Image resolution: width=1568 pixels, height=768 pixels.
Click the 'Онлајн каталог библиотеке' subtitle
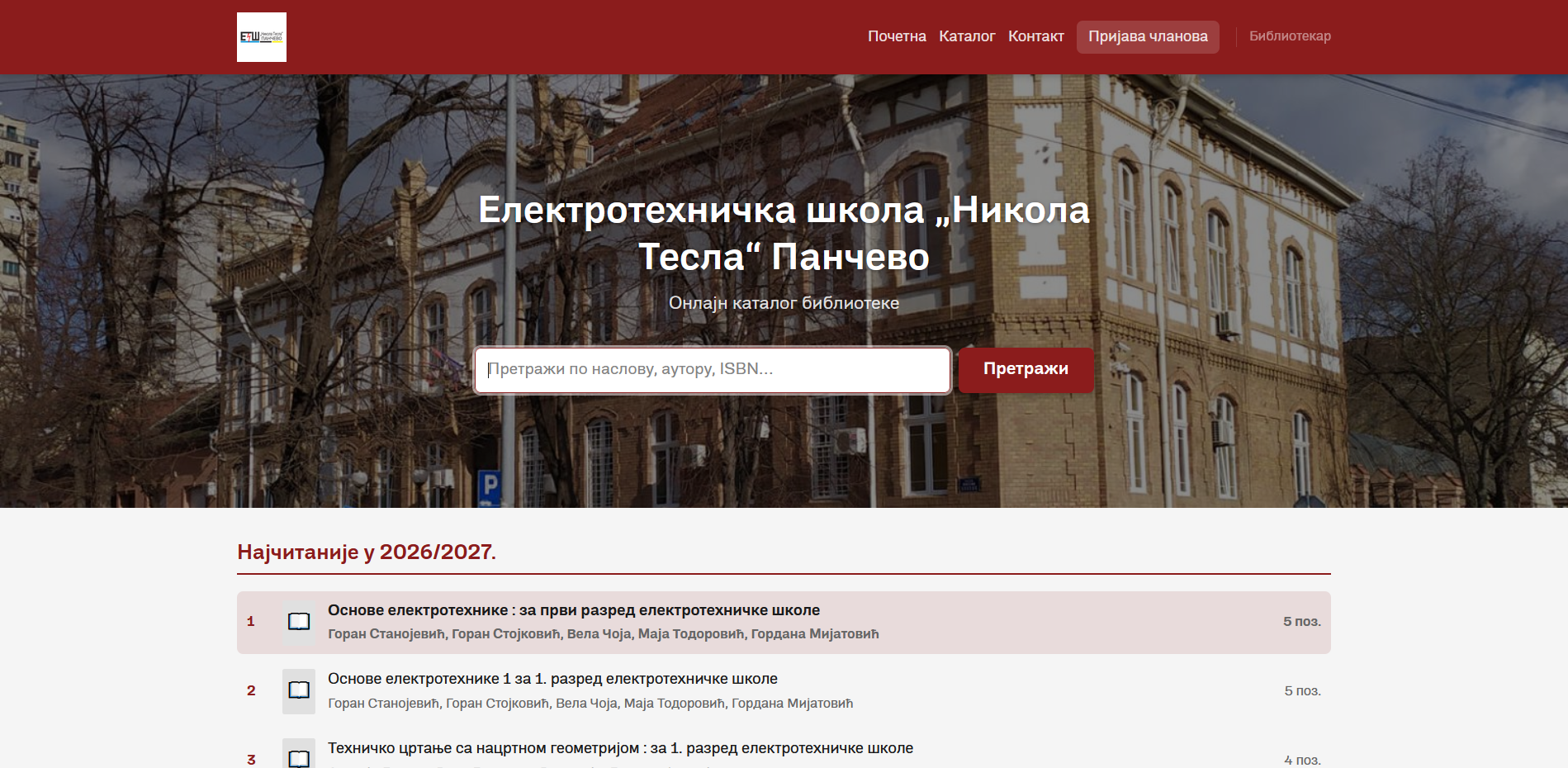click(x=784, y=303)
